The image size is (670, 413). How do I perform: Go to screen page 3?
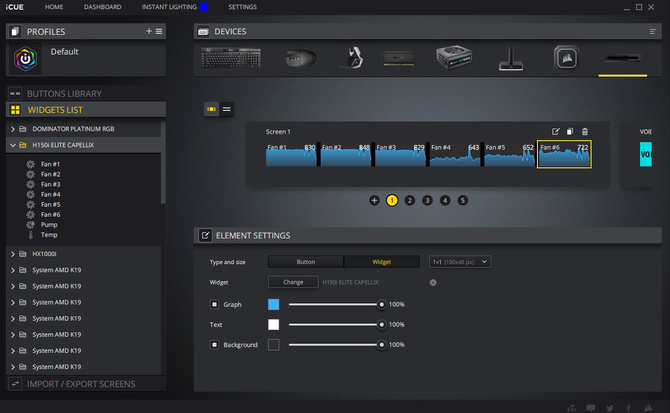point(427,200)
